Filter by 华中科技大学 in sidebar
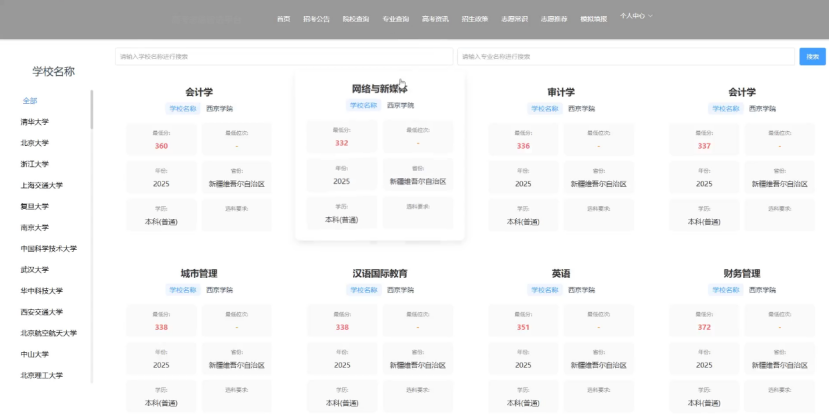The image size is (829, 415). click(x=41, y=291)
